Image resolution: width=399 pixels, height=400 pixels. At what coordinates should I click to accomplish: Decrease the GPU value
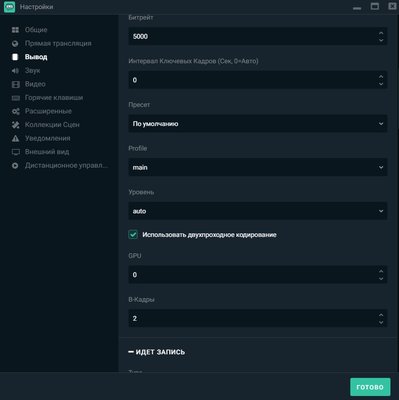click(381, 279)
